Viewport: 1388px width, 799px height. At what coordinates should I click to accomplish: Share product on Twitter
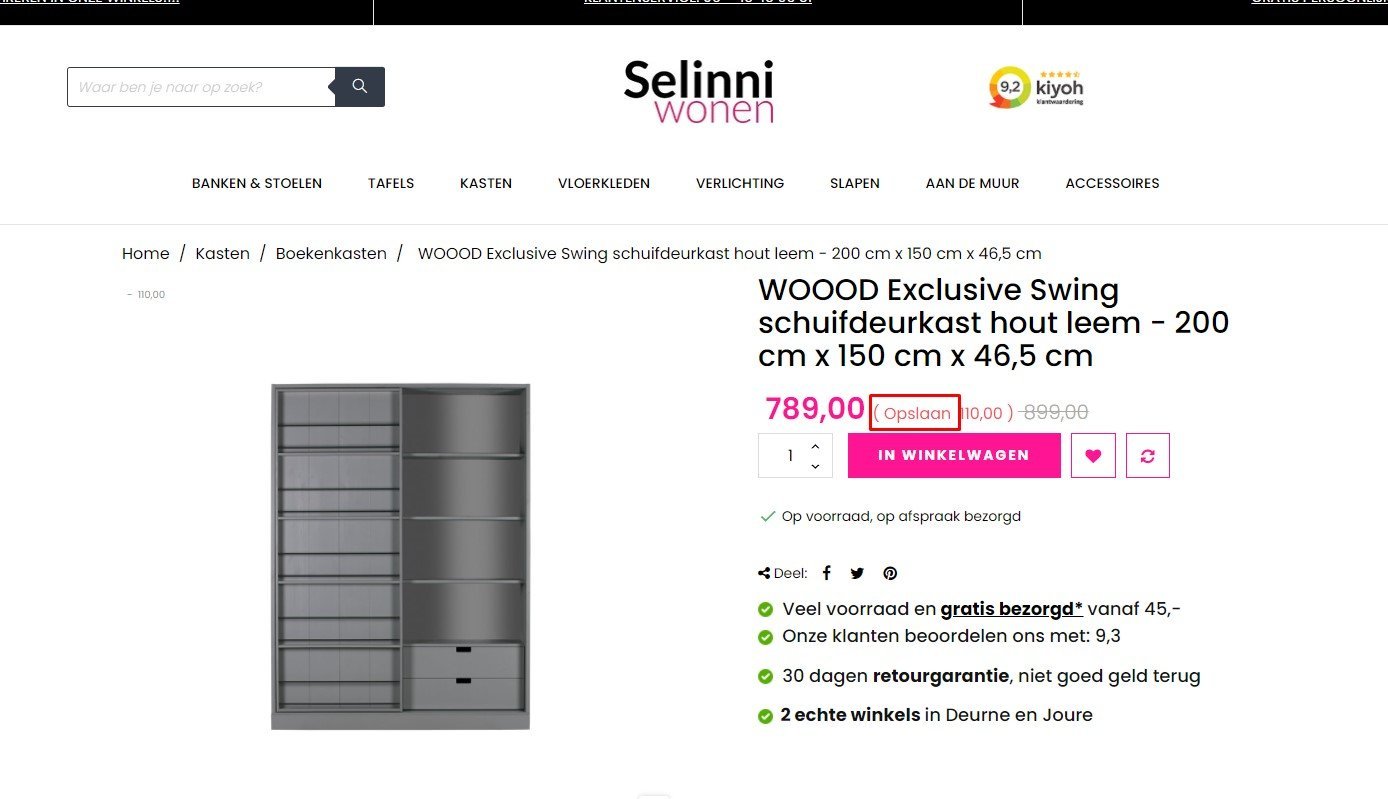[x=857, y=573]
